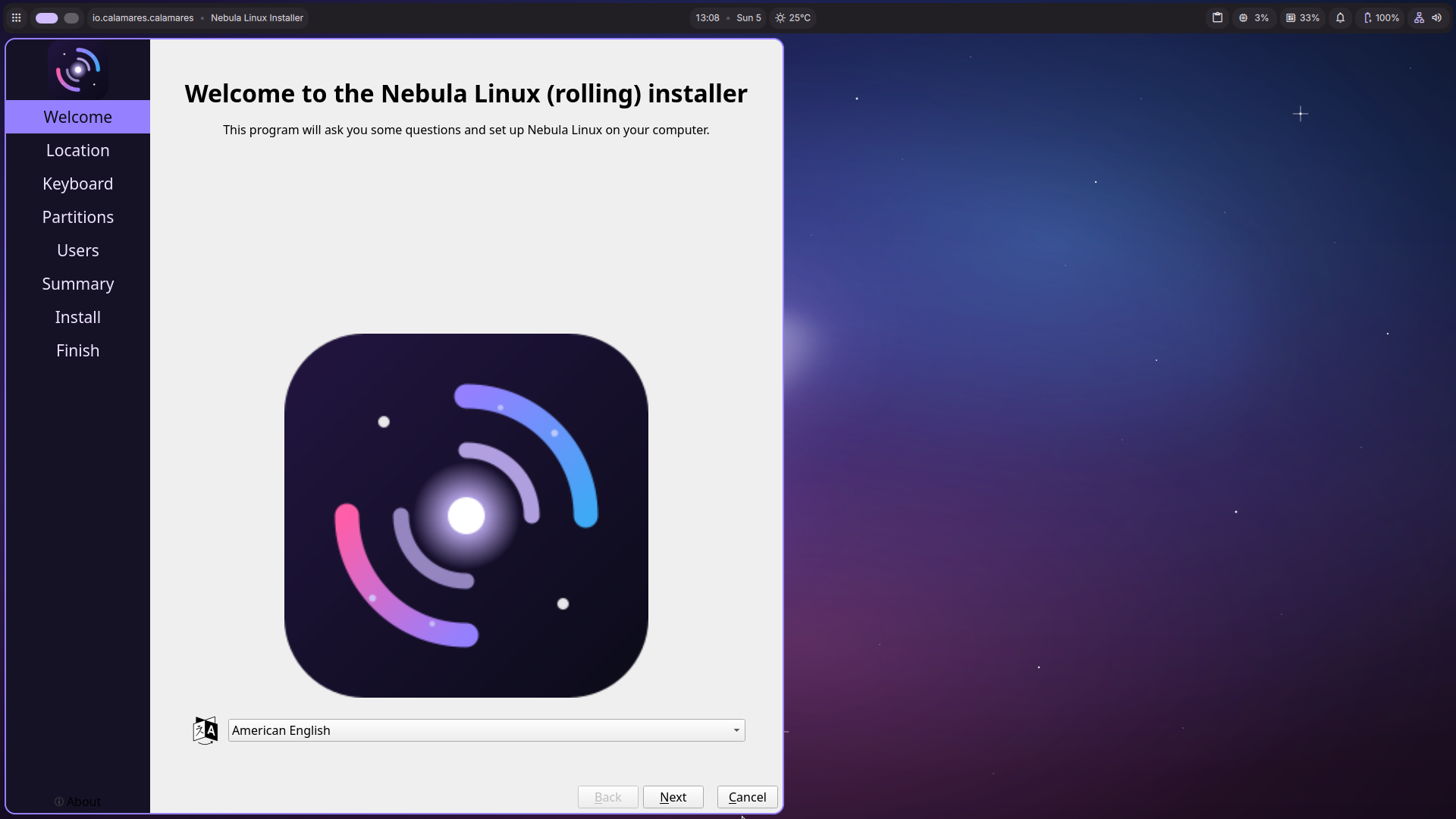Open the American English language dropdown
Viewport: 1456px width, 819px height.
[x=487, y=730]
